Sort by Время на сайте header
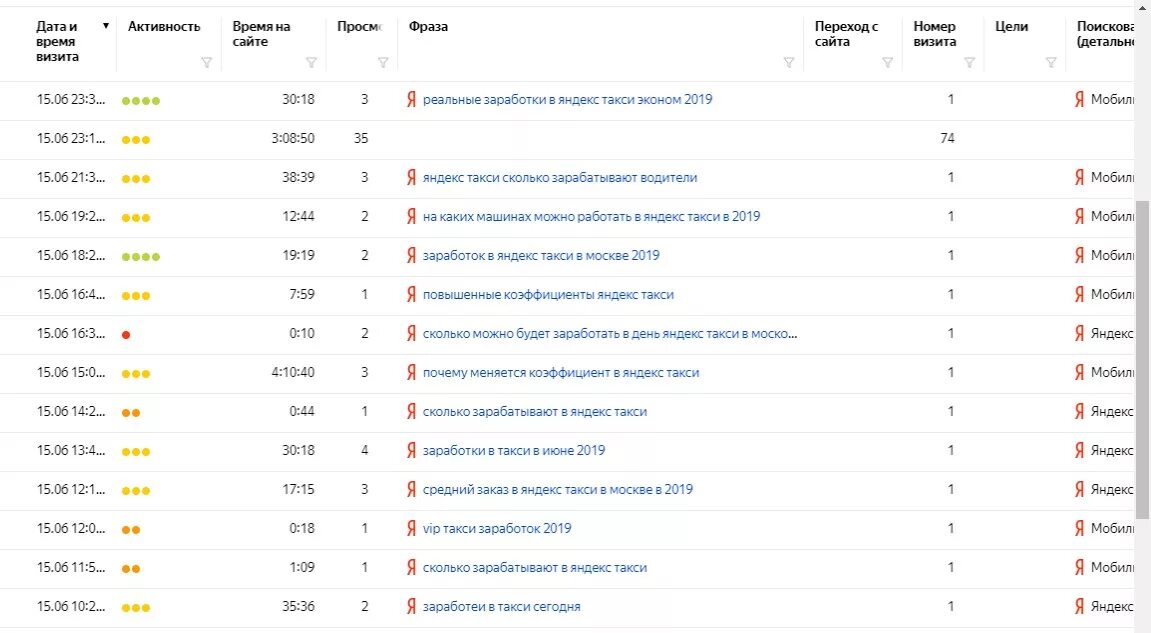This screenshot has height=633, width=1151. point(261,34)
